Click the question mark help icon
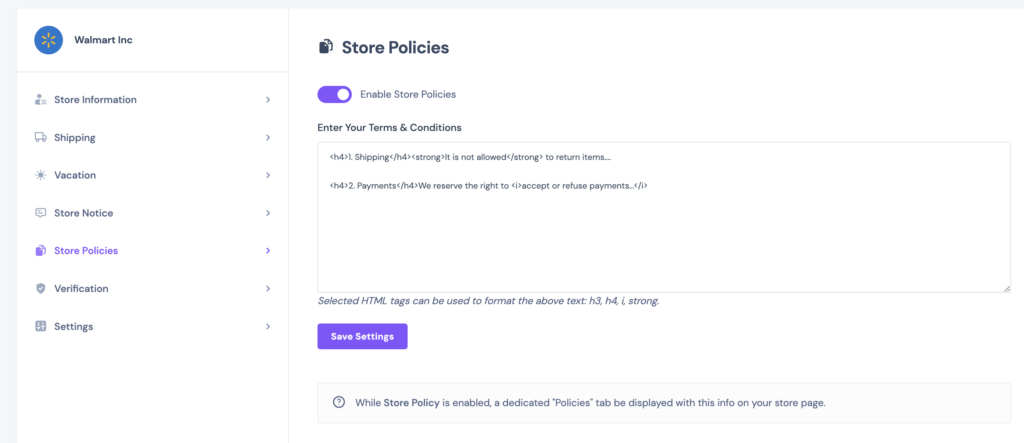1024x443 pixels. coord(339,402)
